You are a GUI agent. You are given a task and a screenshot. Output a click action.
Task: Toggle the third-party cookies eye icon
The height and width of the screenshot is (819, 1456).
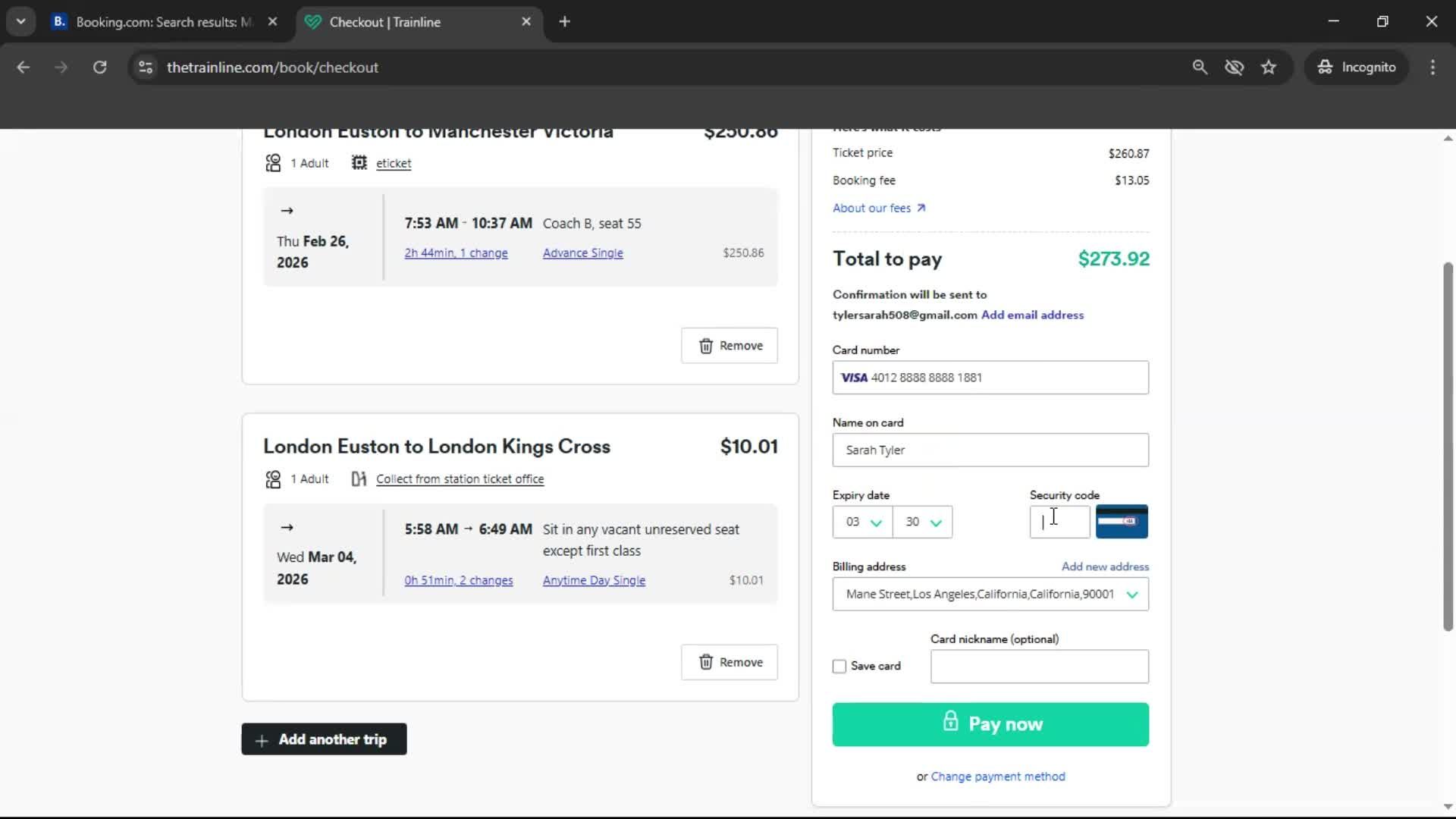(1235, 67)
